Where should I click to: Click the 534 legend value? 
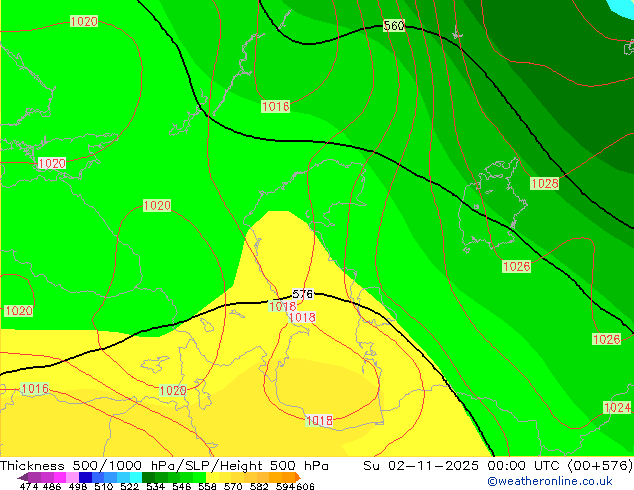(155, 486)
